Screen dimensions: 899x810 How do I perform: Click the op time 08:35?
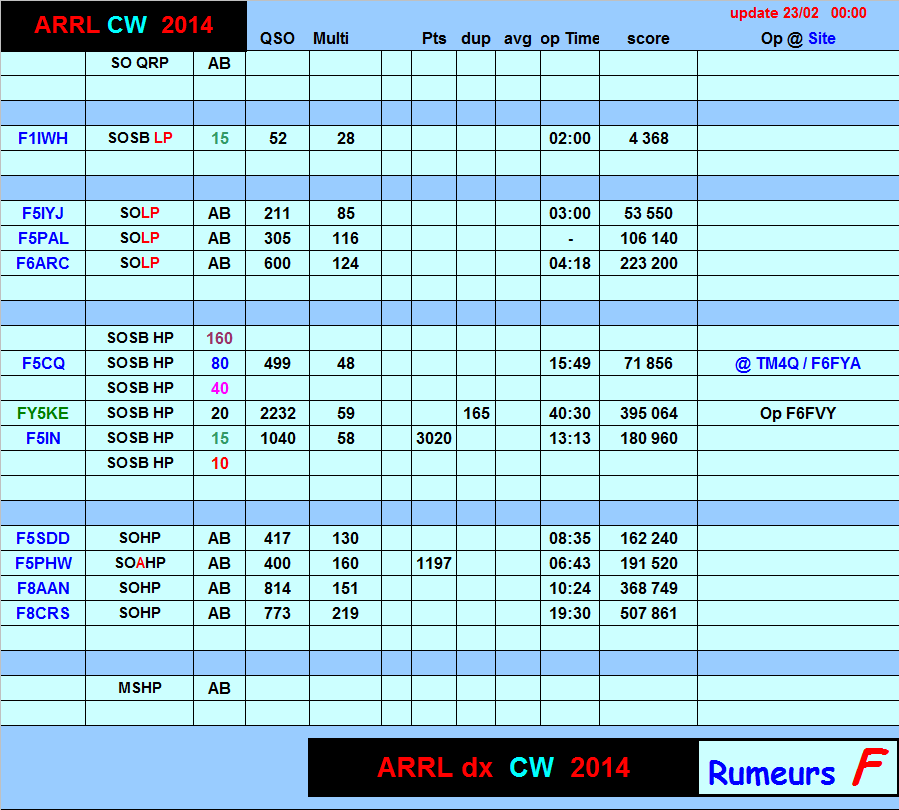coord(570,538)
